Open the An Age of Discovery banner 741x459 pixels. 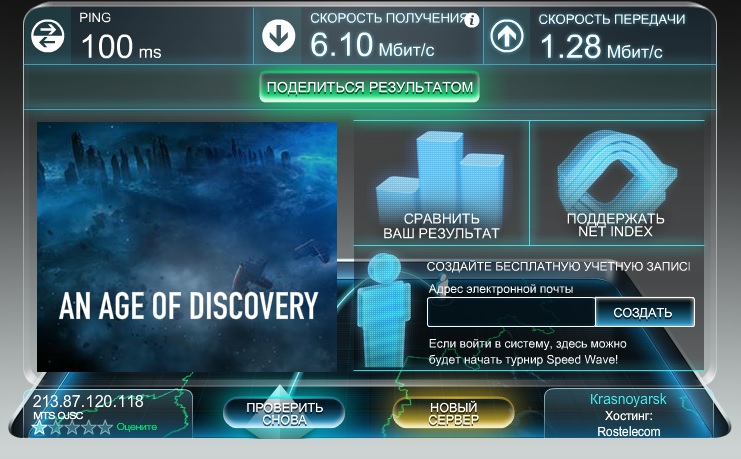[x=187, y=246]
